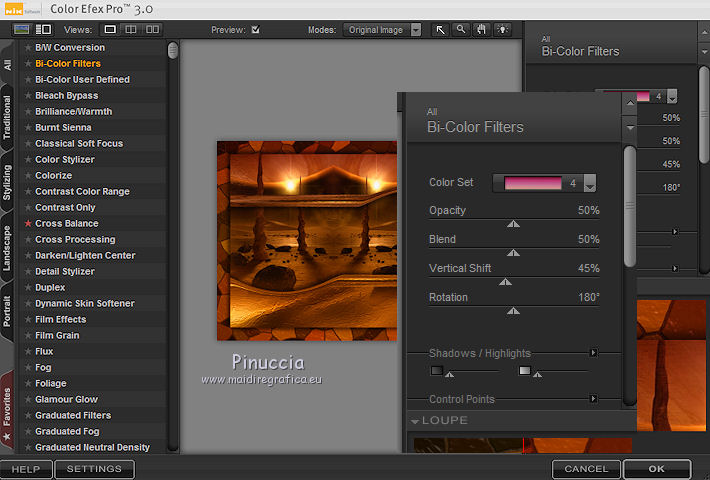Open the Stylizing category tab
This screenshot has width=710, height=480.
click(x=8, y=182)
